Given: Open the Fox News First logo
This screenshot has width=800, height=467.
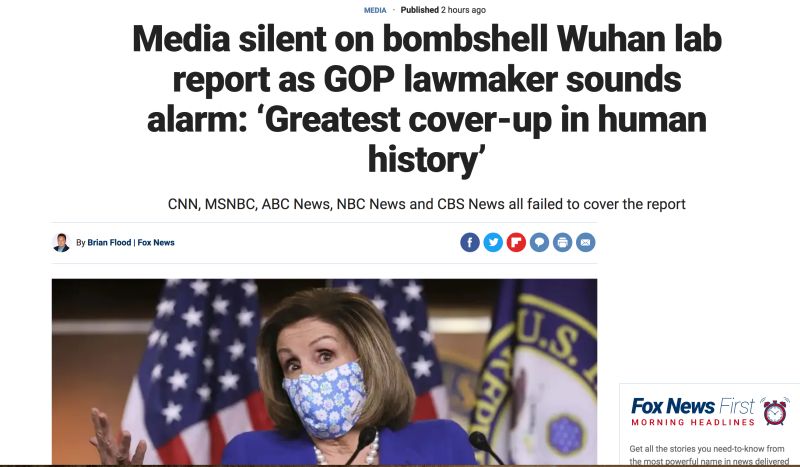Looking at the screenshot, I should pyautogui.click(x=693, y=407).
